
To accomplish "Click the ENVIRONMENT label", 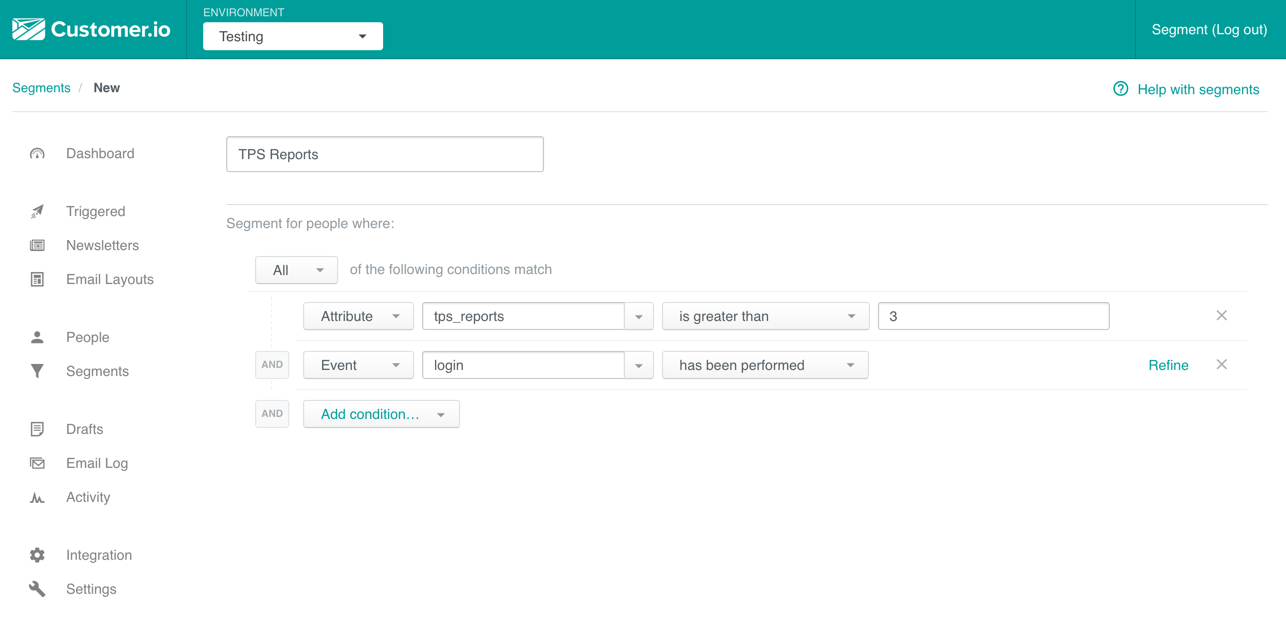I will [244, 12].
